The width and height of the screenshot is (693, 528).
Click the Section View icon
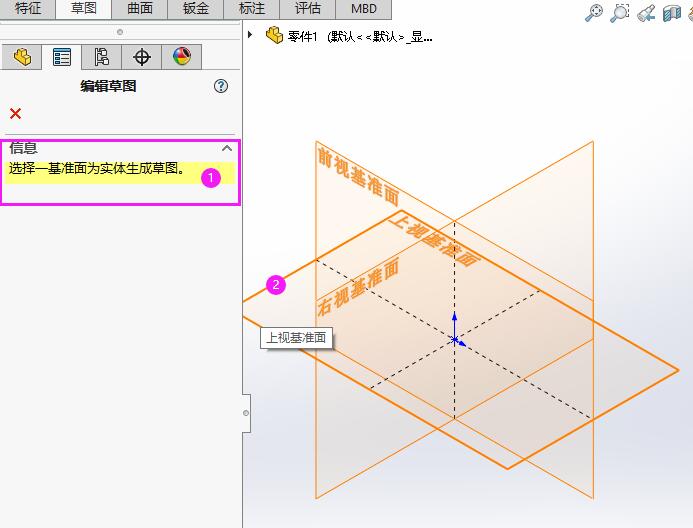pos(672,13)
